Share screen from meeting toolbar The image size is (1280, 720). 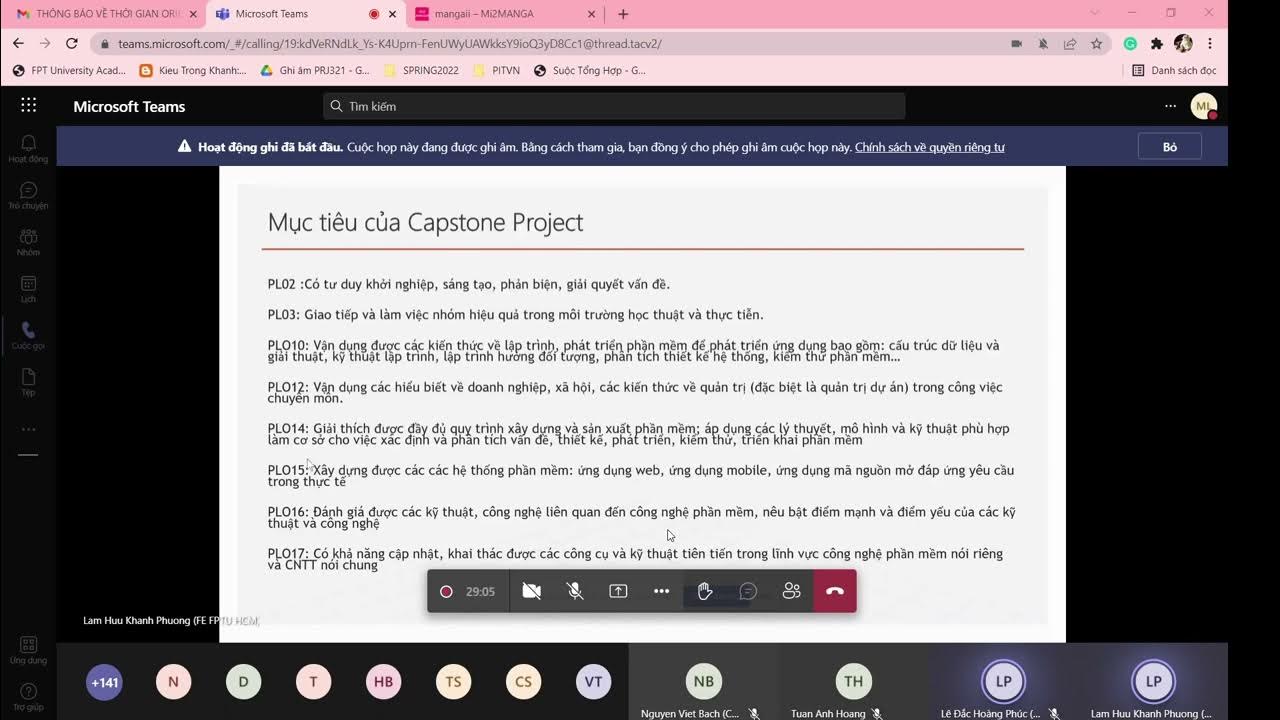618,591
